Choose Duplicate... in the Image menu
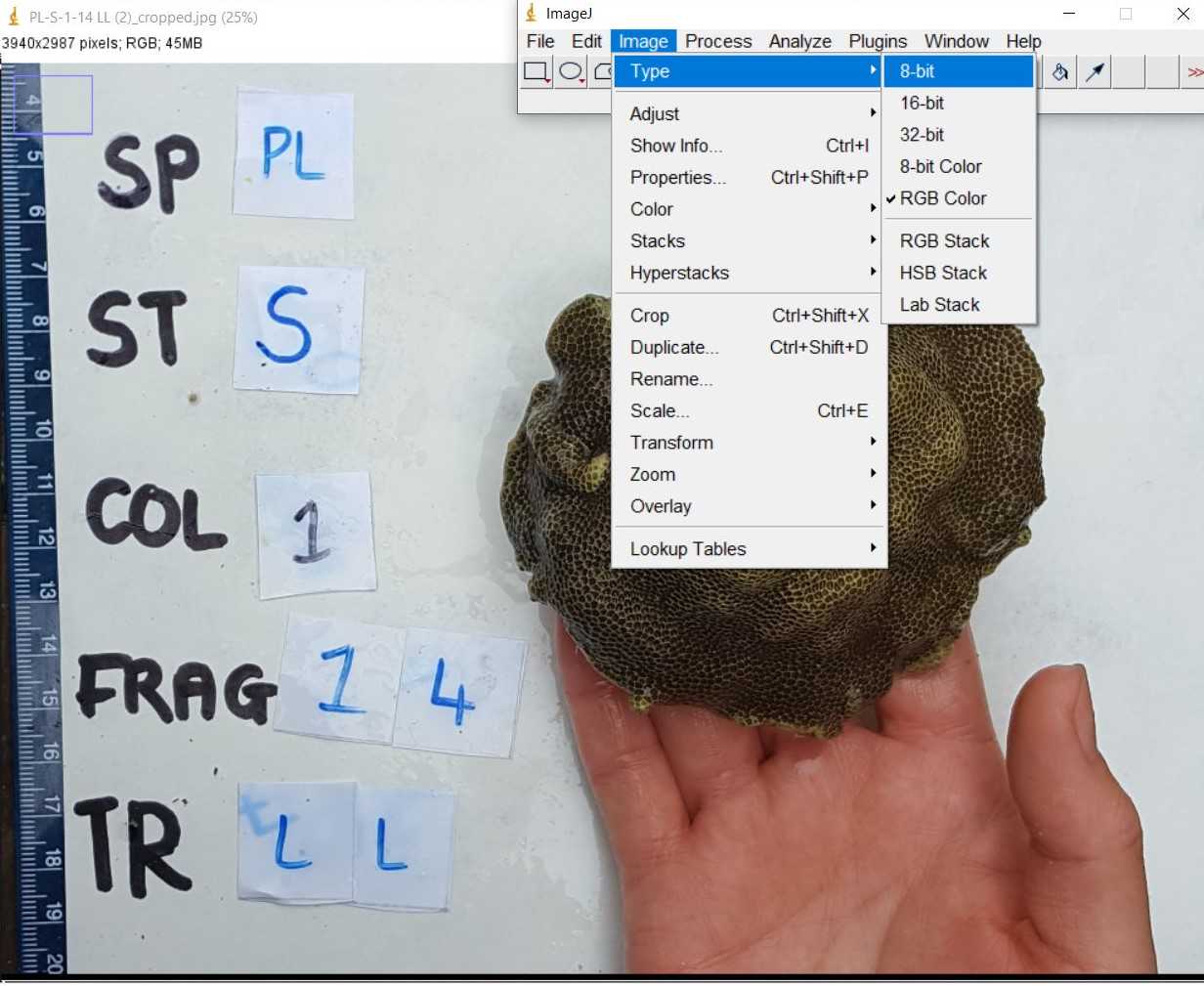 click(749, 347)
